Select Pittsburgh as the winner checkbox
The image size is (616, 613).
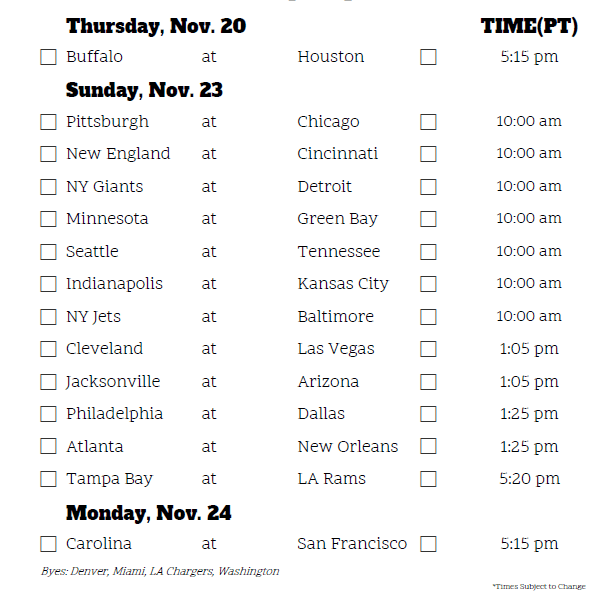coord(48,122)
